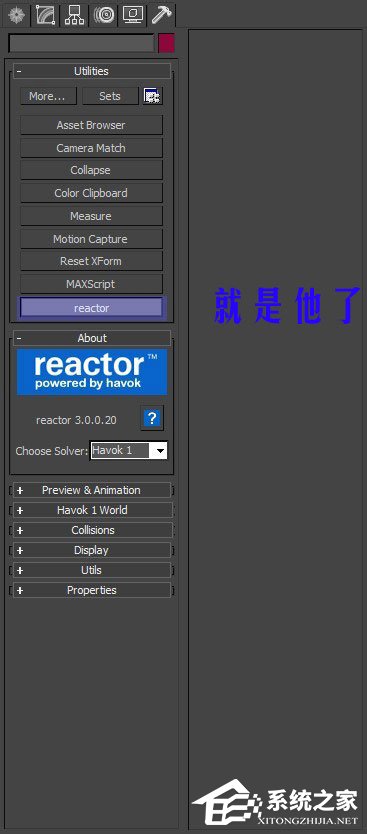Image resolution: width=367 pixels, height=834 pixels.
Task: Expand the Preview & Animation rollout
Action: pyautogui.click(x=91, y=490)
